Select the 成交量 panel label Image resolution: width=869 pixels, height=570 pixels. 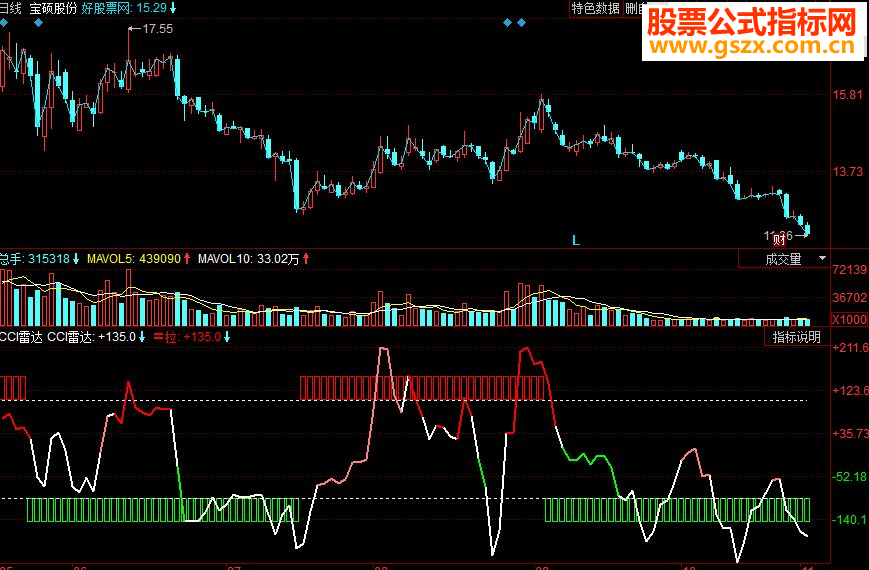[783, 259]
